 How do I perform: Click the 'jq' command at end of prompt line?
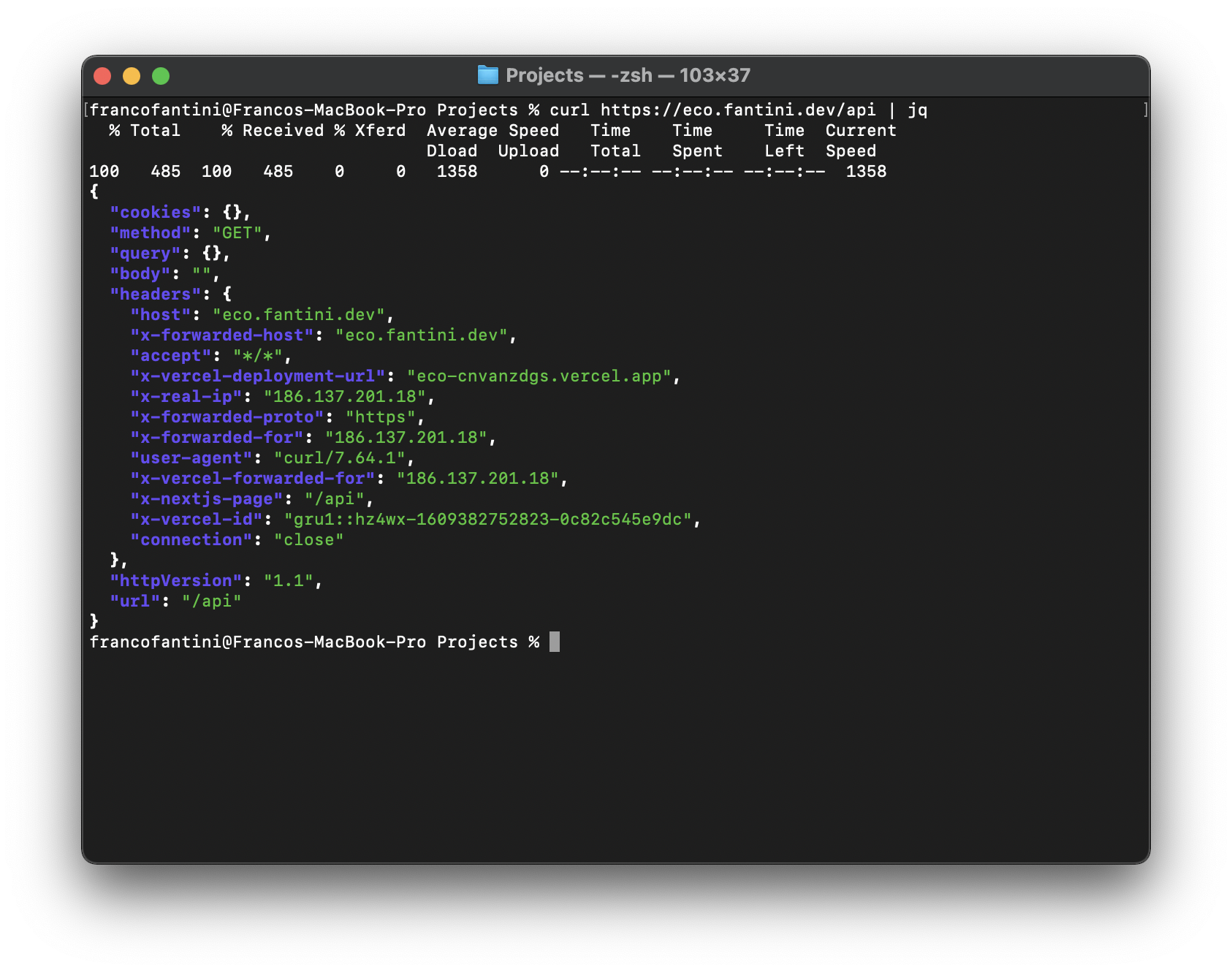(917, 110)
